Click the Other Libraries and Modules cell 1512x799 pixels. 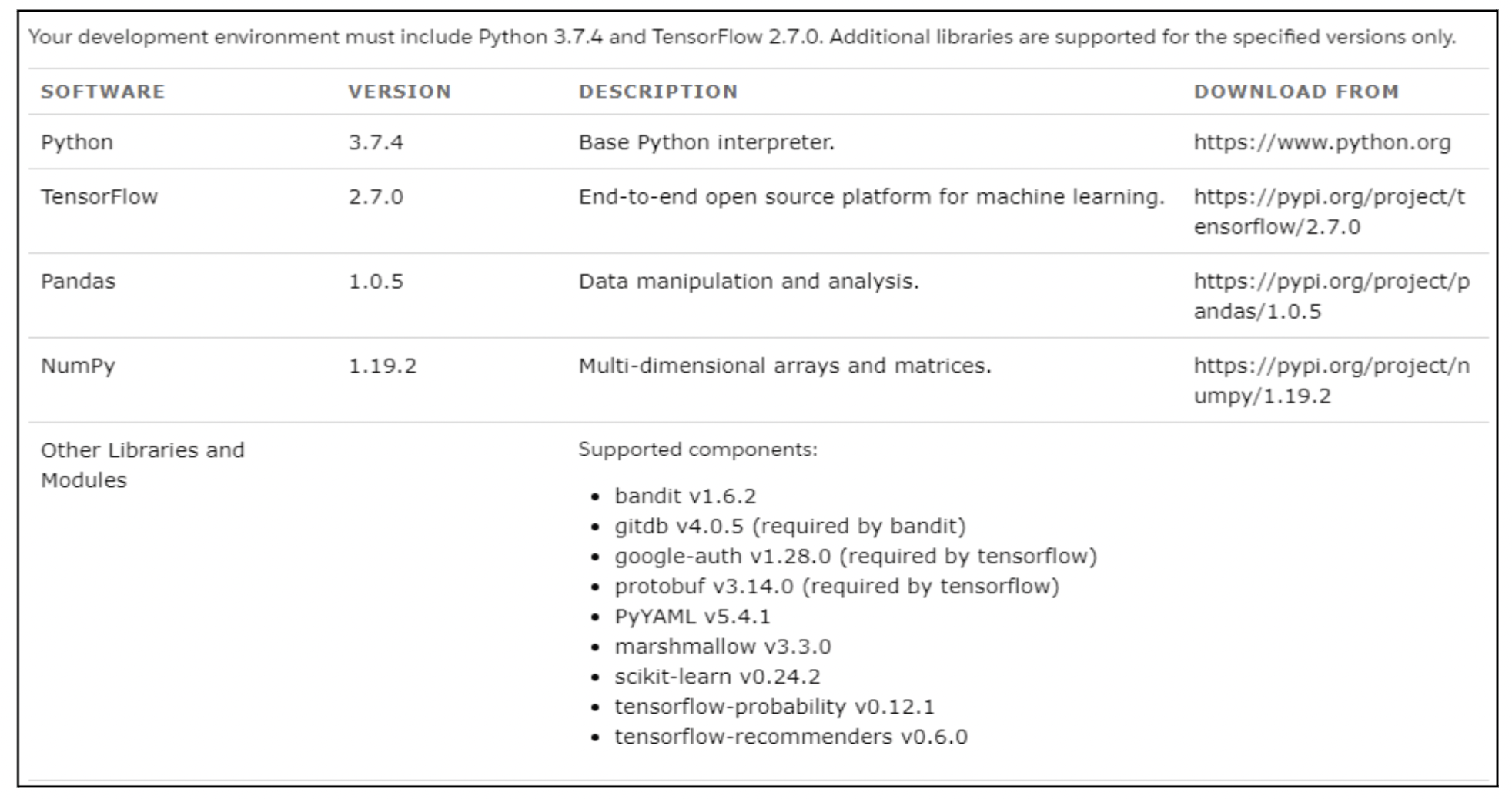pyautogui.click(x=142, y=465)
